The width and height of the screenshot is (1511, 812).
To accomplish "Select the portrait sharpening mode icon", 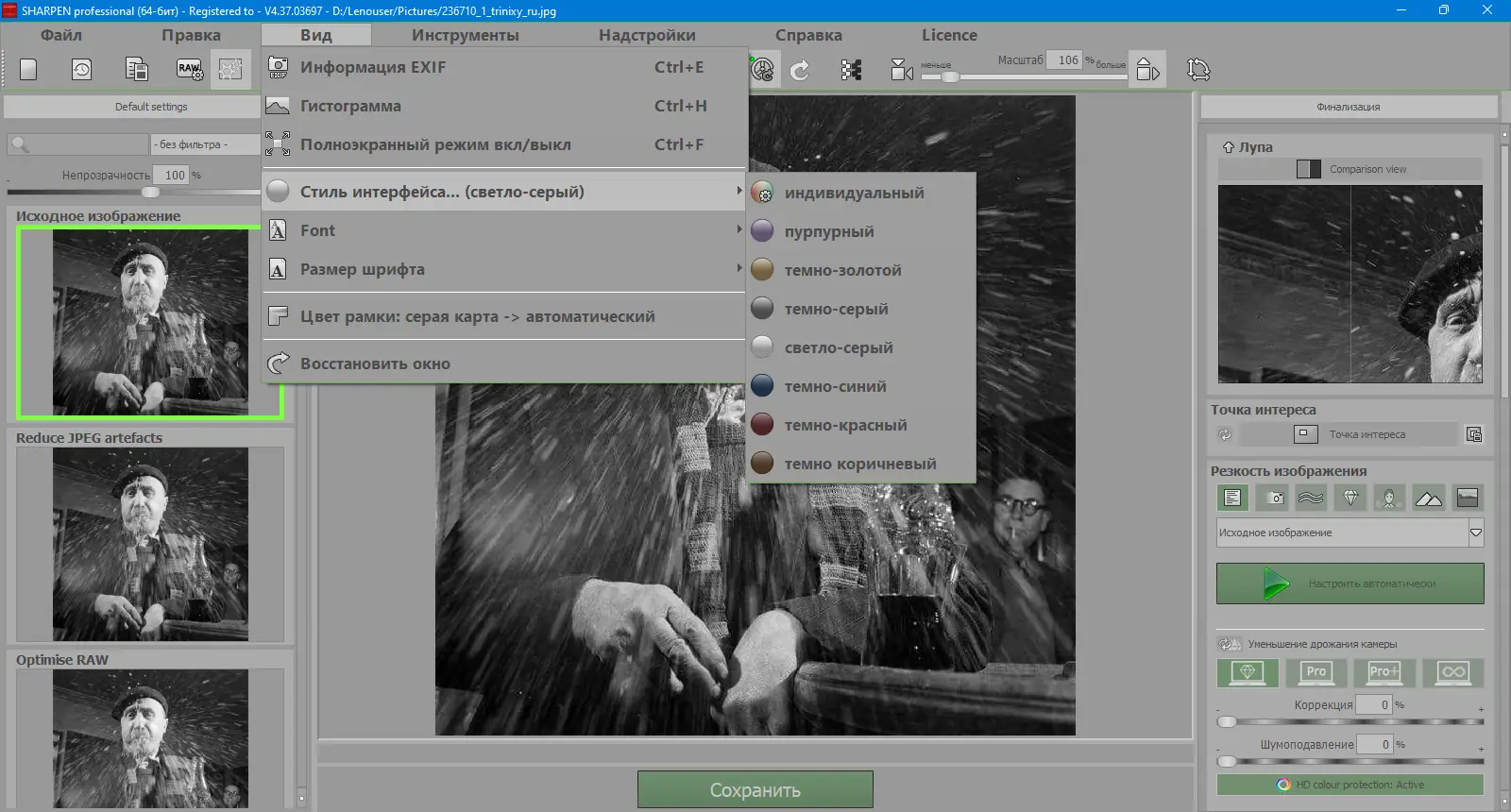I will [x=1389, y=498].
